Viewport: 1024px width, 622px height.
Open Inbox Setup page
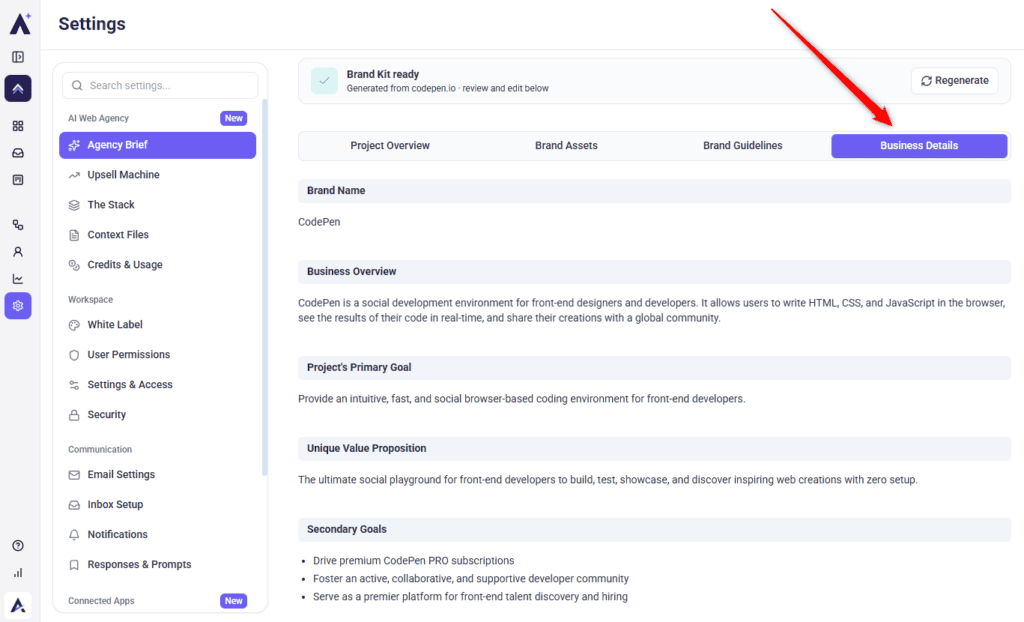pyautogui.click(x=157, y=504)
